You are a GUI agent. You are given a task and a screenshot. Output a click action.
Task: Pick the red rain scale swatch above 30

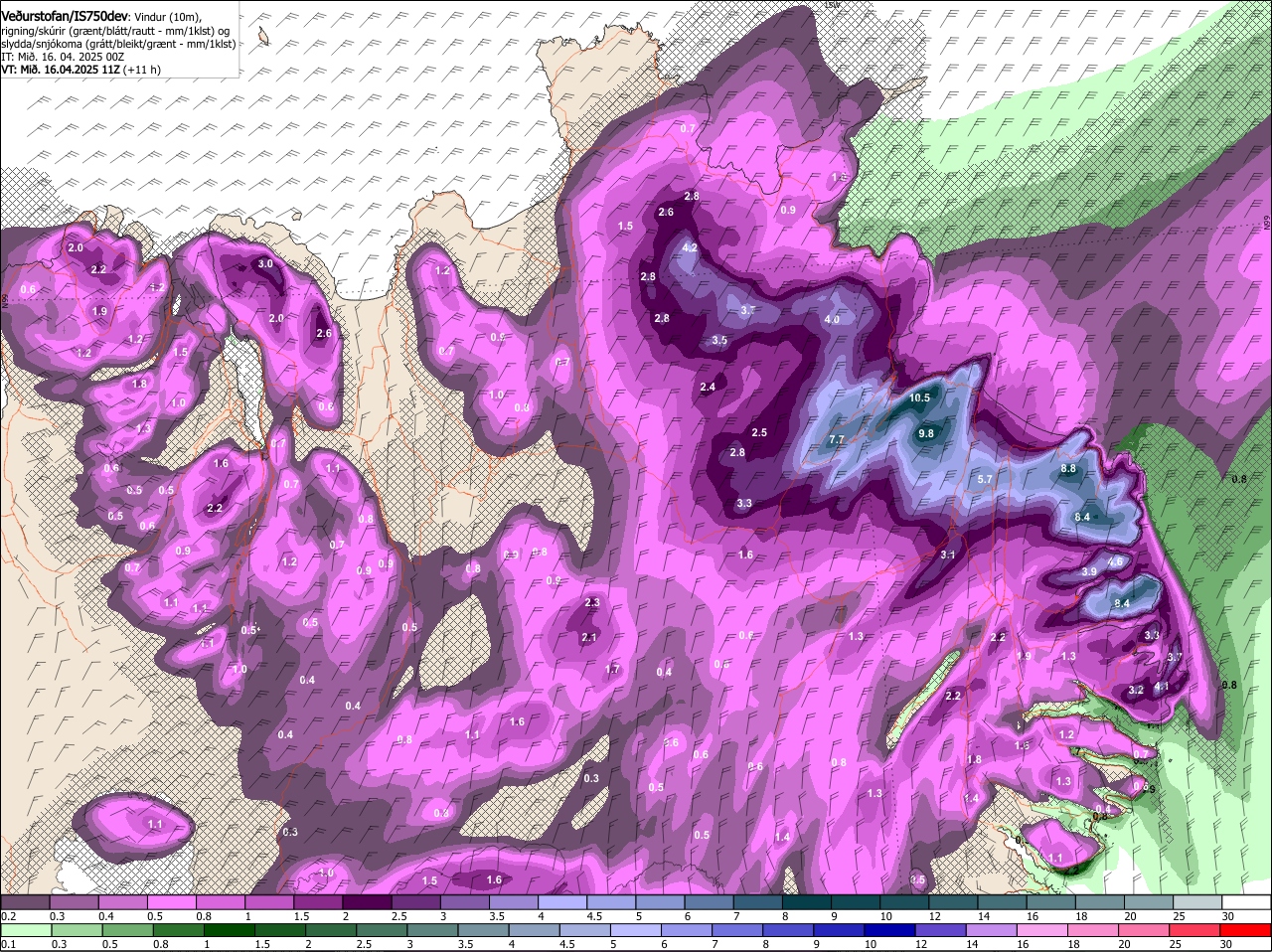[x=1246, y=930]
